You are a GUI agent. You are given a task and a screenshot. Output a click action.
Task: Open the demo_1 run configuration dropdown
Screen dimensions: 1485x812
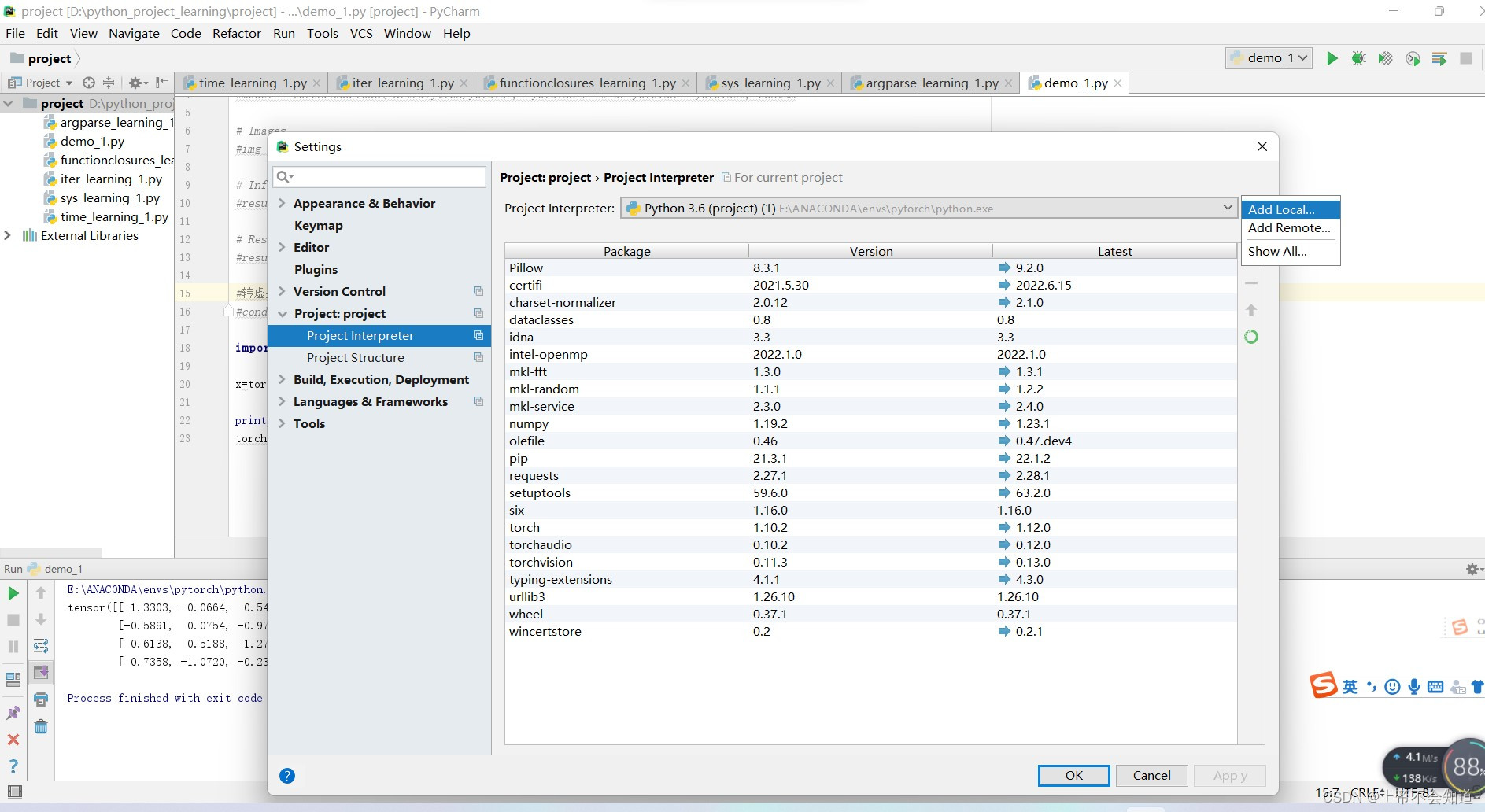click(x=1269, y=58)
